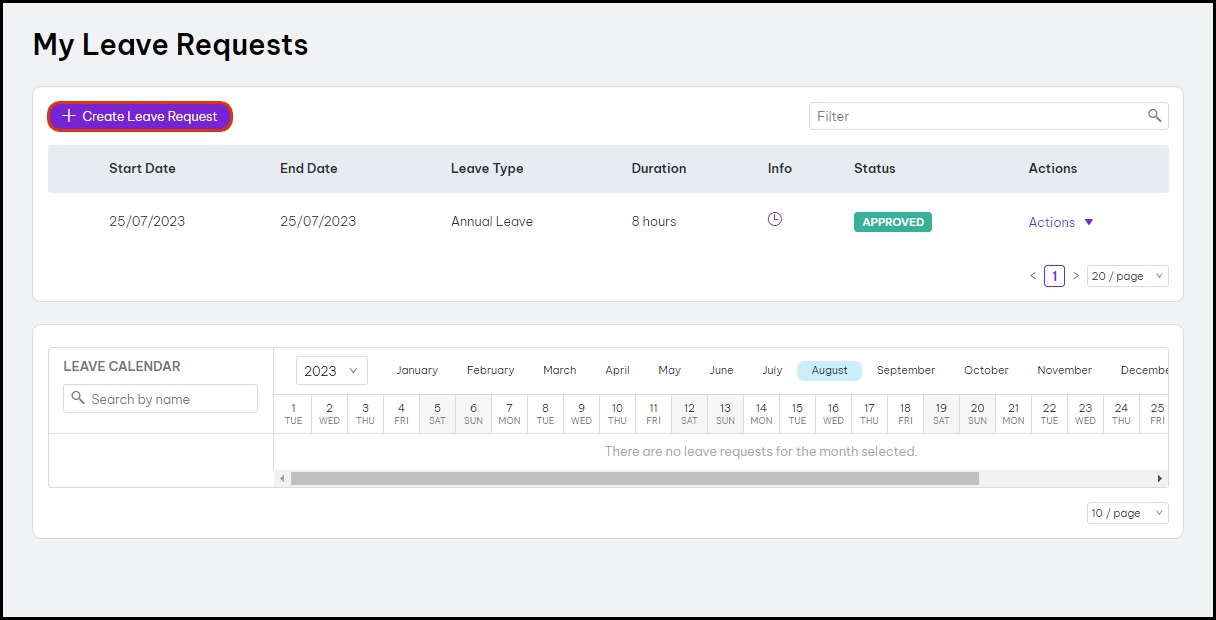This screenshot has height=620, width=1216.
Task: Select the July month tab
Action: click(x=772, y=370)
